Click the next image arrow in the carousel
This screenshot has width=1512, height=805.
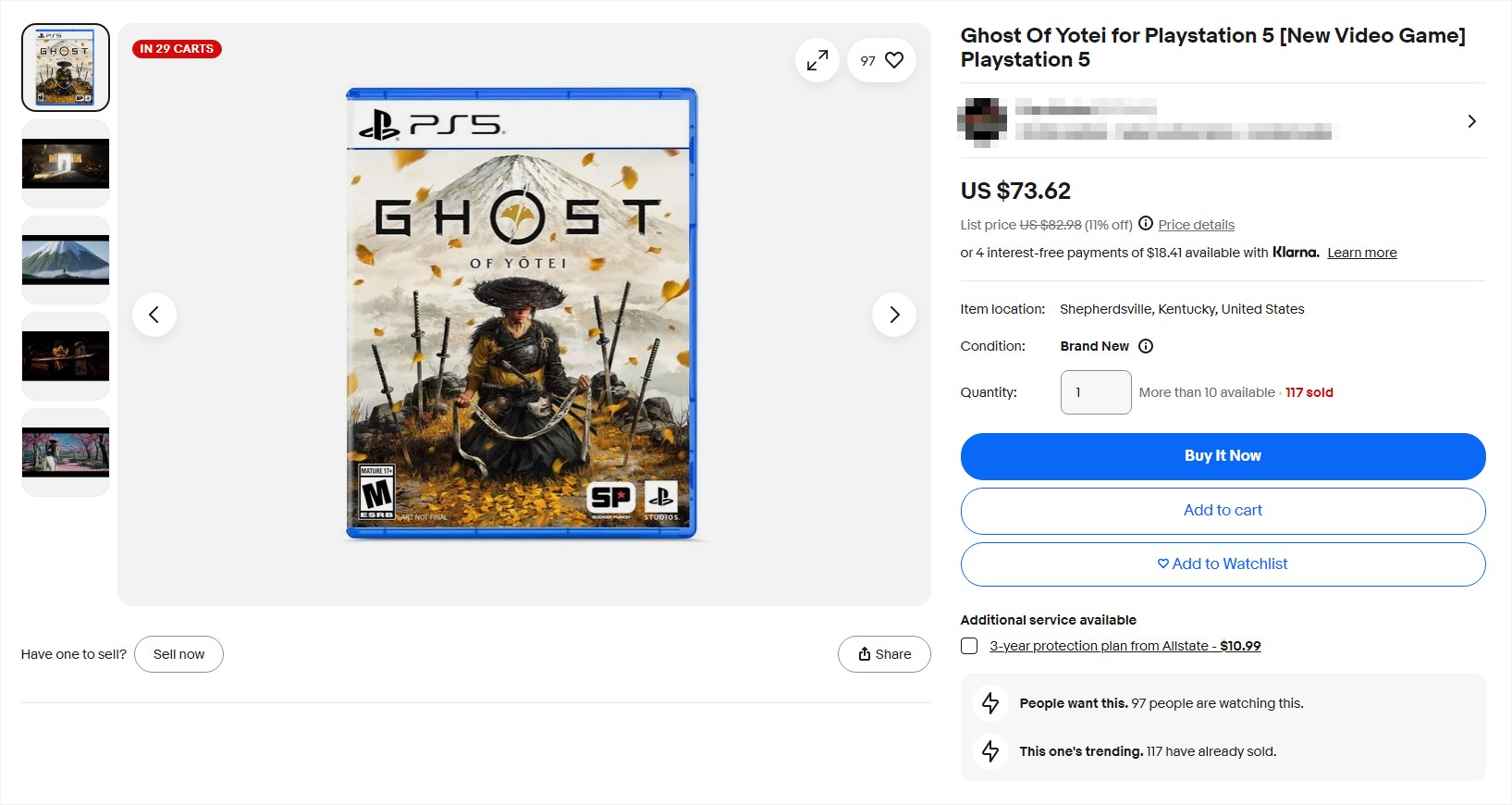(x=893, y=315)
